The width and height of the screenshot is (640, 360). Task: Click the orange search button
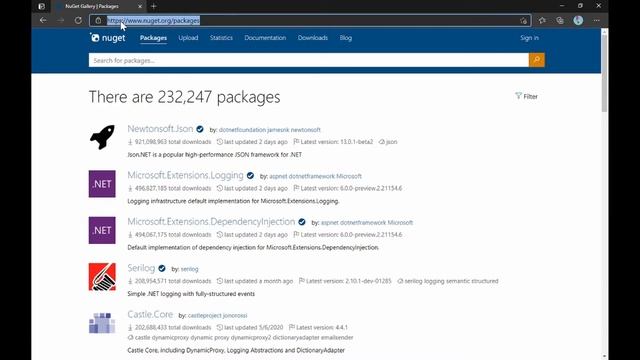(x=537, y=60)
